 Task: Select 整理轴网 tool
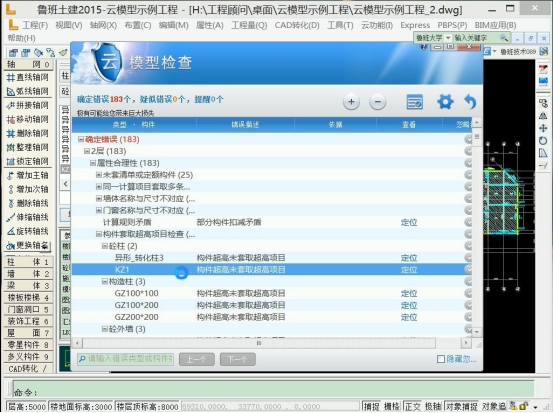coord(28,147)
